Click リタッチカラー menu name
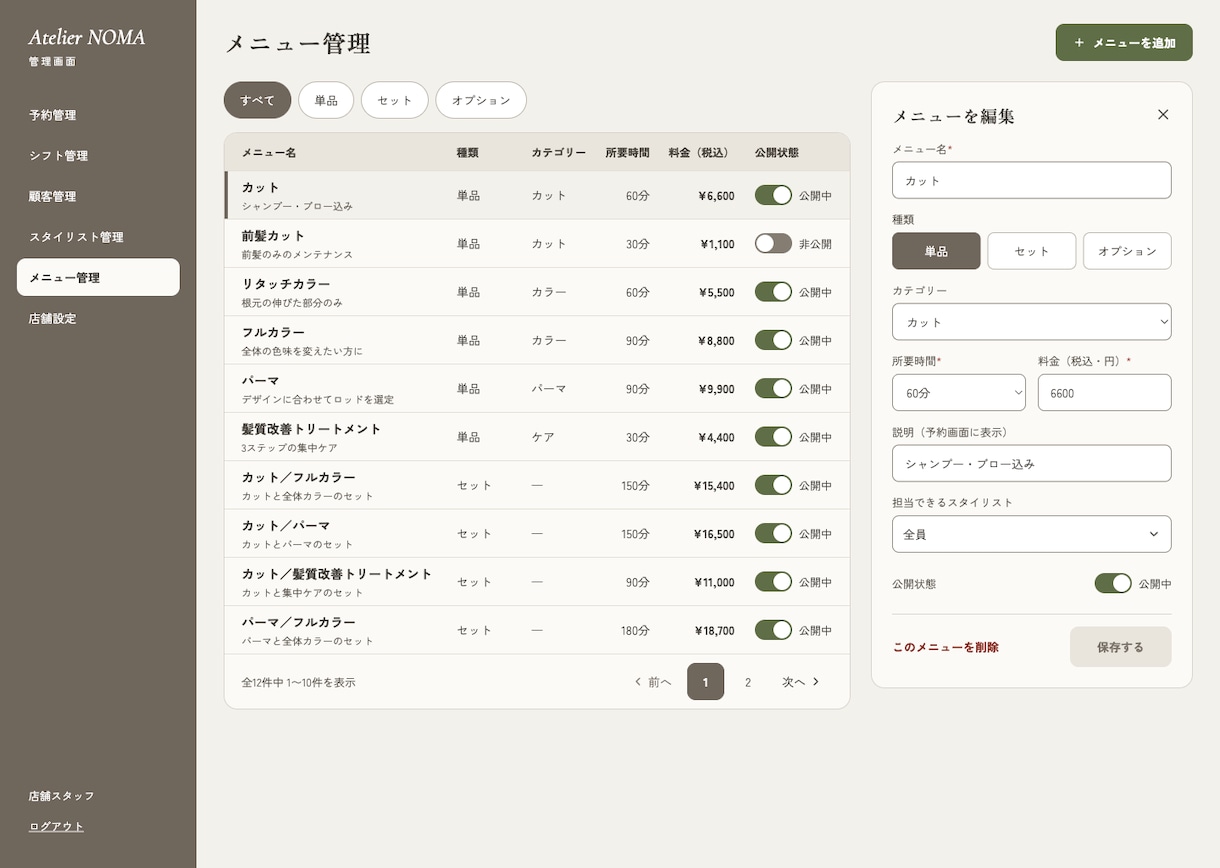1220x868 pixels. click(x=285, y=284)
